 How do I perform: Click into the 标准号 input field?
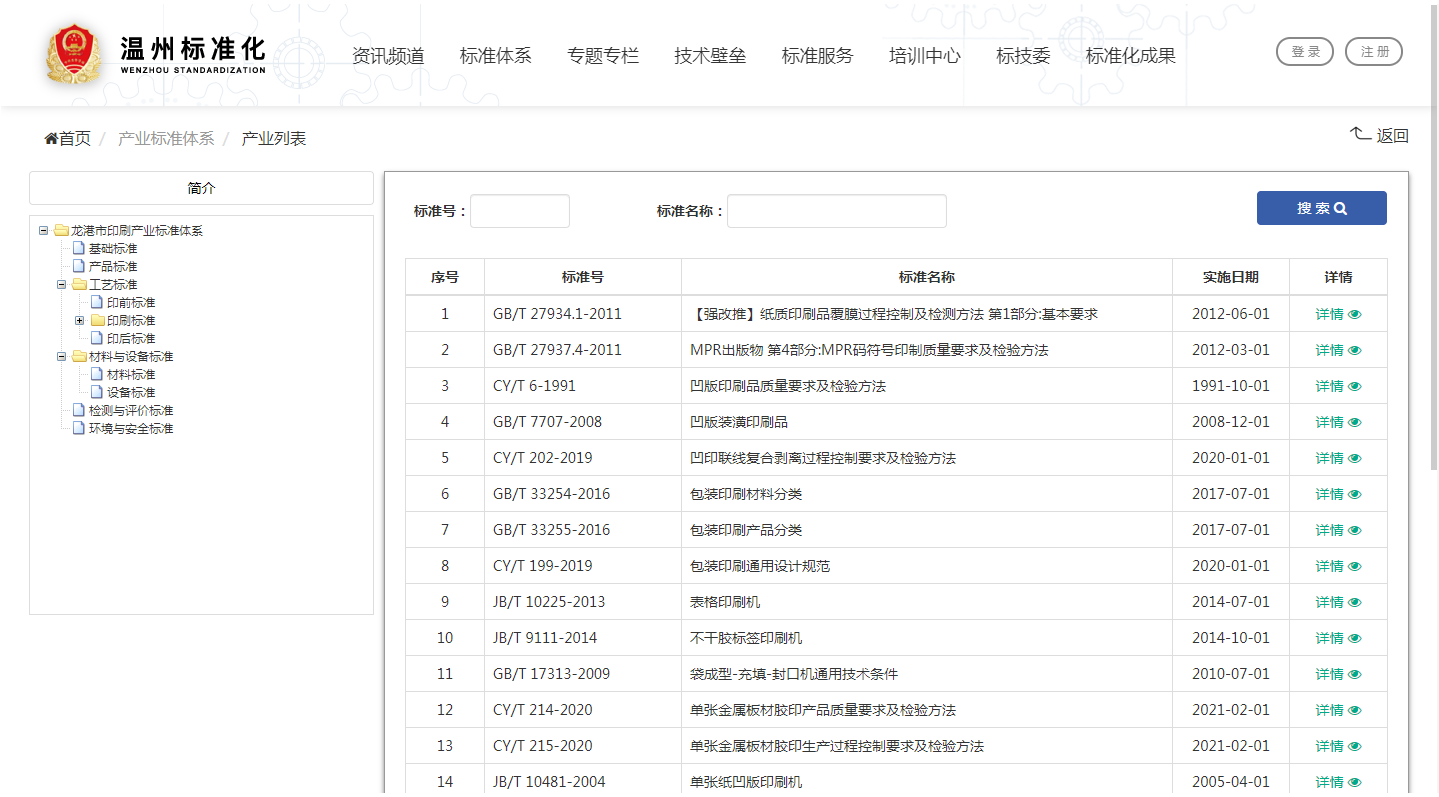[520, 211]
